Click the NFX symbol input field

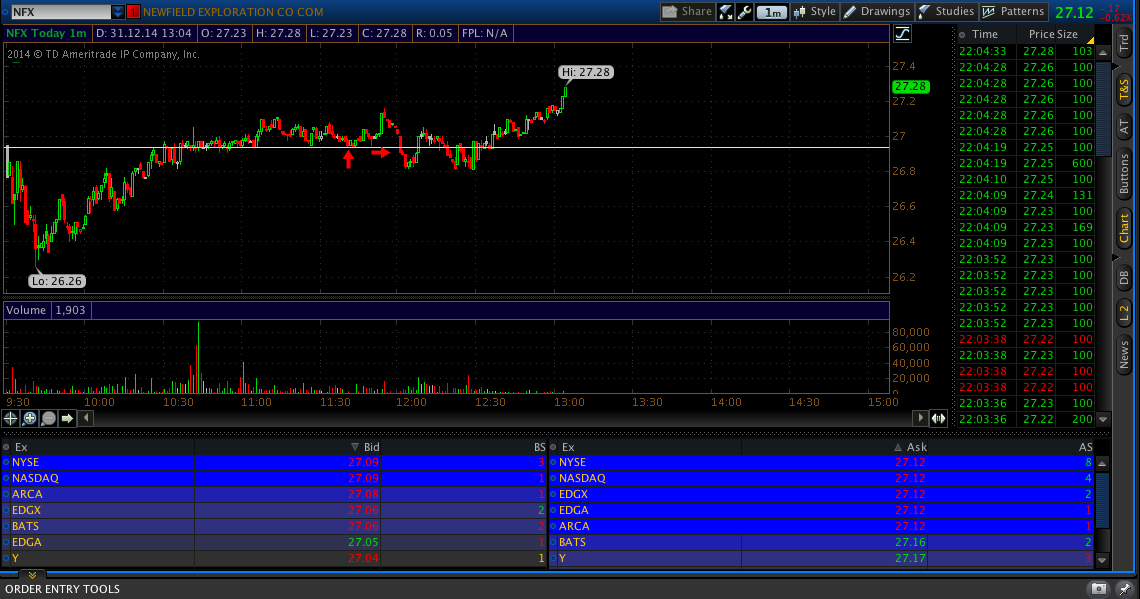click(x=61, y=12)
